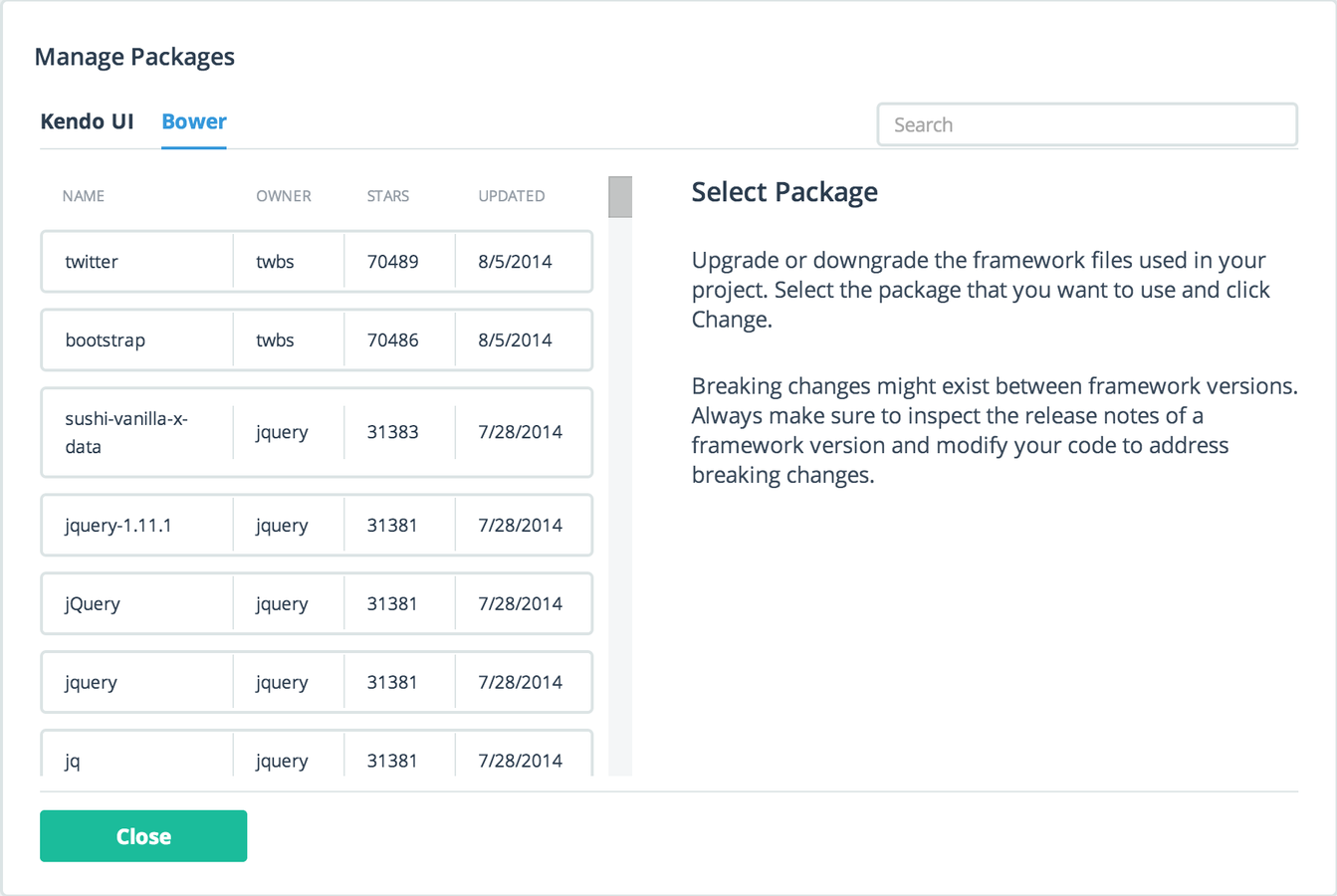Click the UPDATED column header
The height and width of the screenshot is (896, 1337).
coord(512,196)
